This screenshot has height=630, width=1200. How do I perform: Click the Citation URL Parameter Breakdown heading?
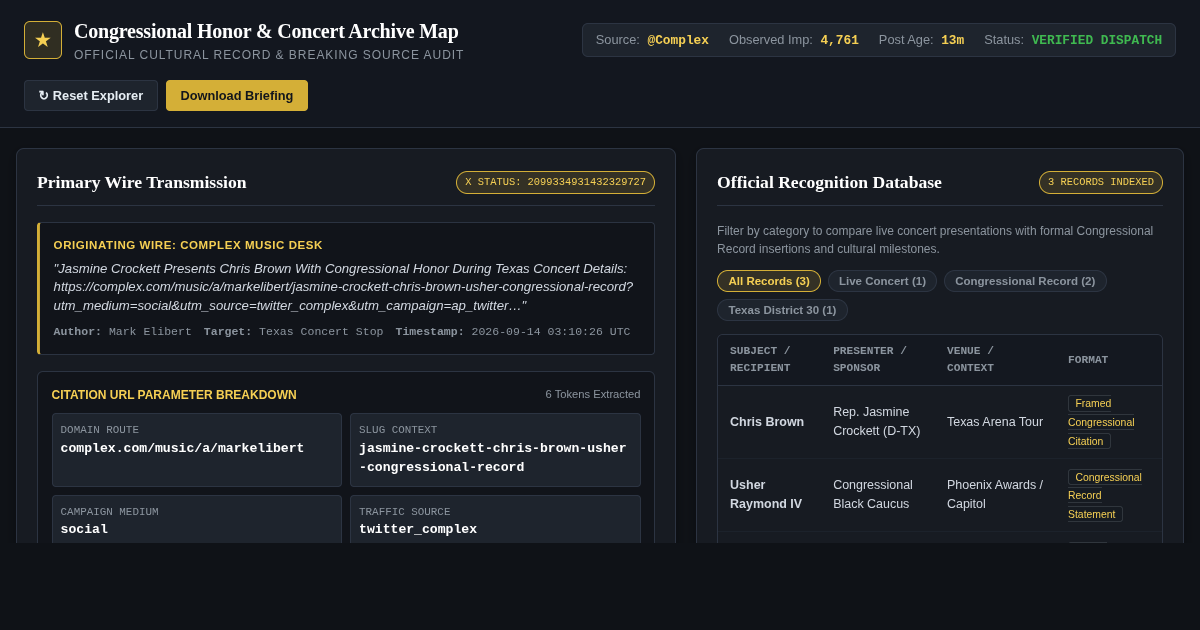174,395
